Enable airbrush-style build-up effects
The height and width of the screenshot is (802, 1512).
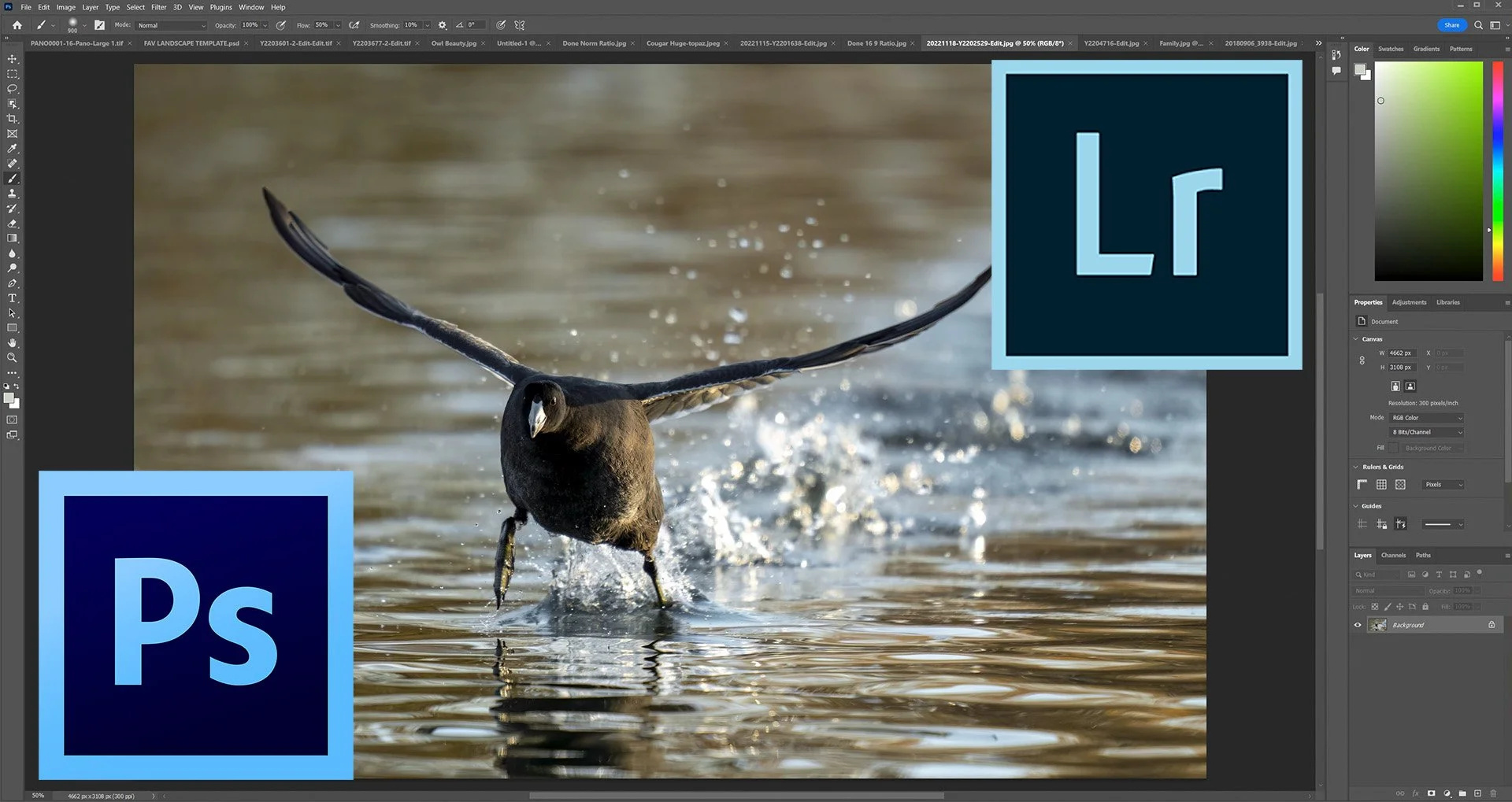tap(354, 25)
